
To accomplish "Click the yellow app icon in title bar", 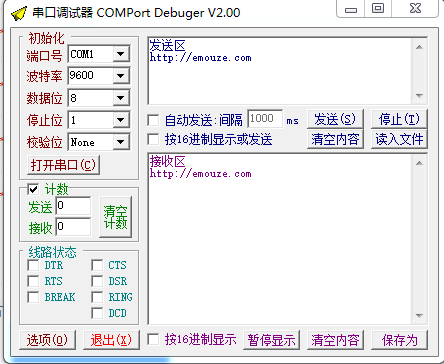I will coord(19,13).
